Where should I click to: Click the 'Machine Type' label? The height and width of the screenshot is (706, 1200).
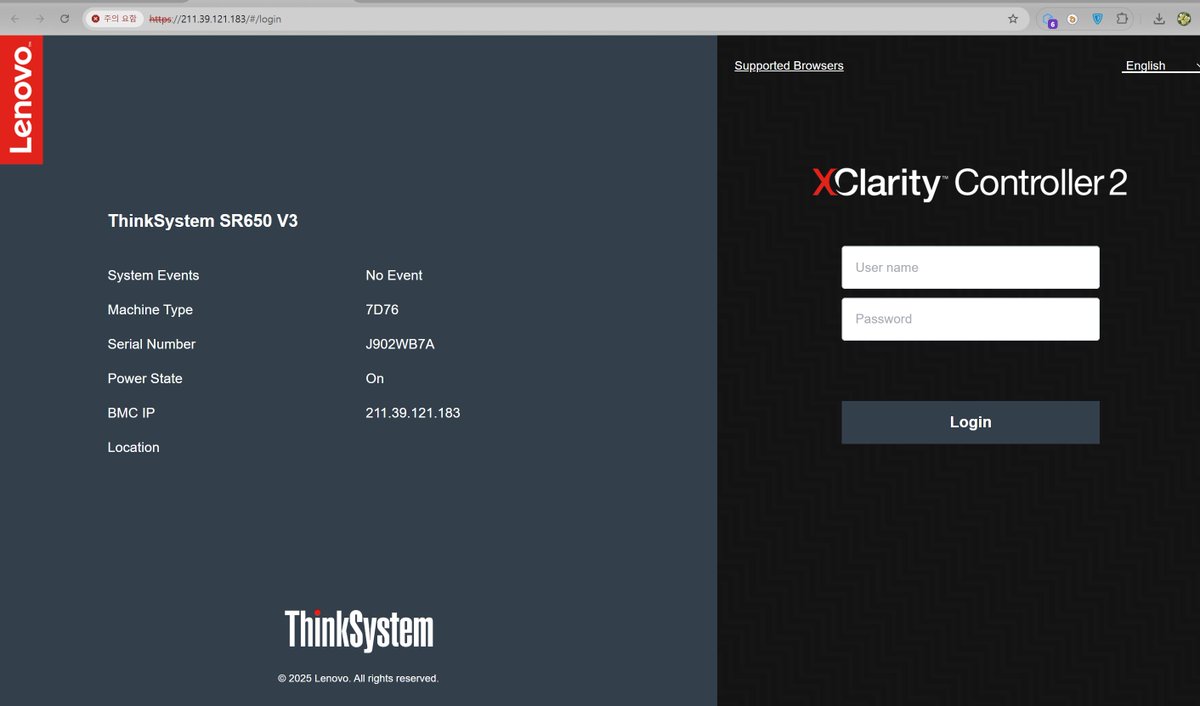point(150,310)
